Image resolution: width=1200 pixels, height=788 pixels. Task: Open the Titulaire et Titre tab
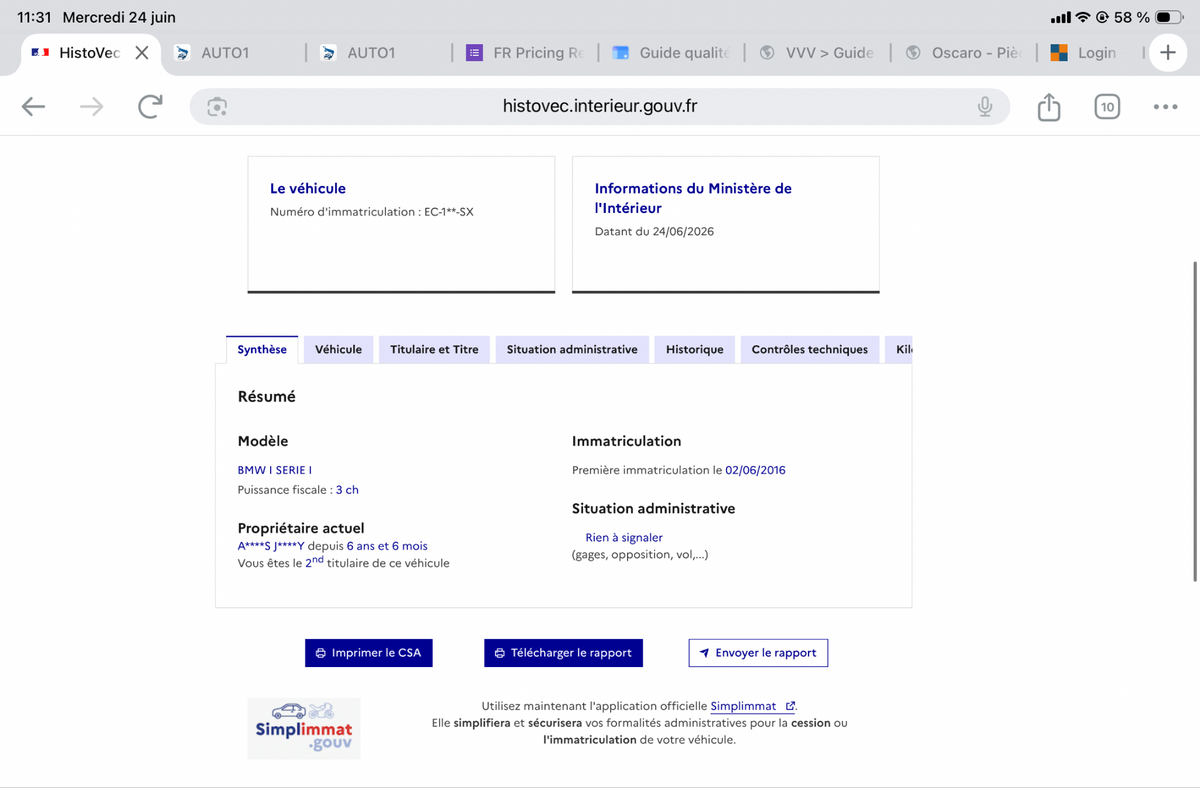[434, 349]
